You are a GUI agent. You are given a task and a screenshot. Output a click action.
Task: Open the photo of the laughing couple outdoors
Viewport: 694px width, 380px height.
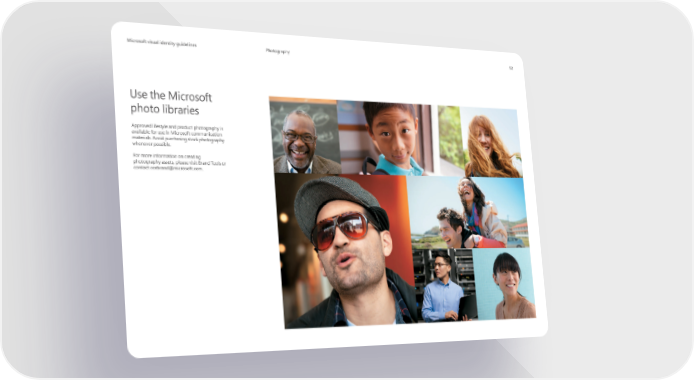(468, 212)
